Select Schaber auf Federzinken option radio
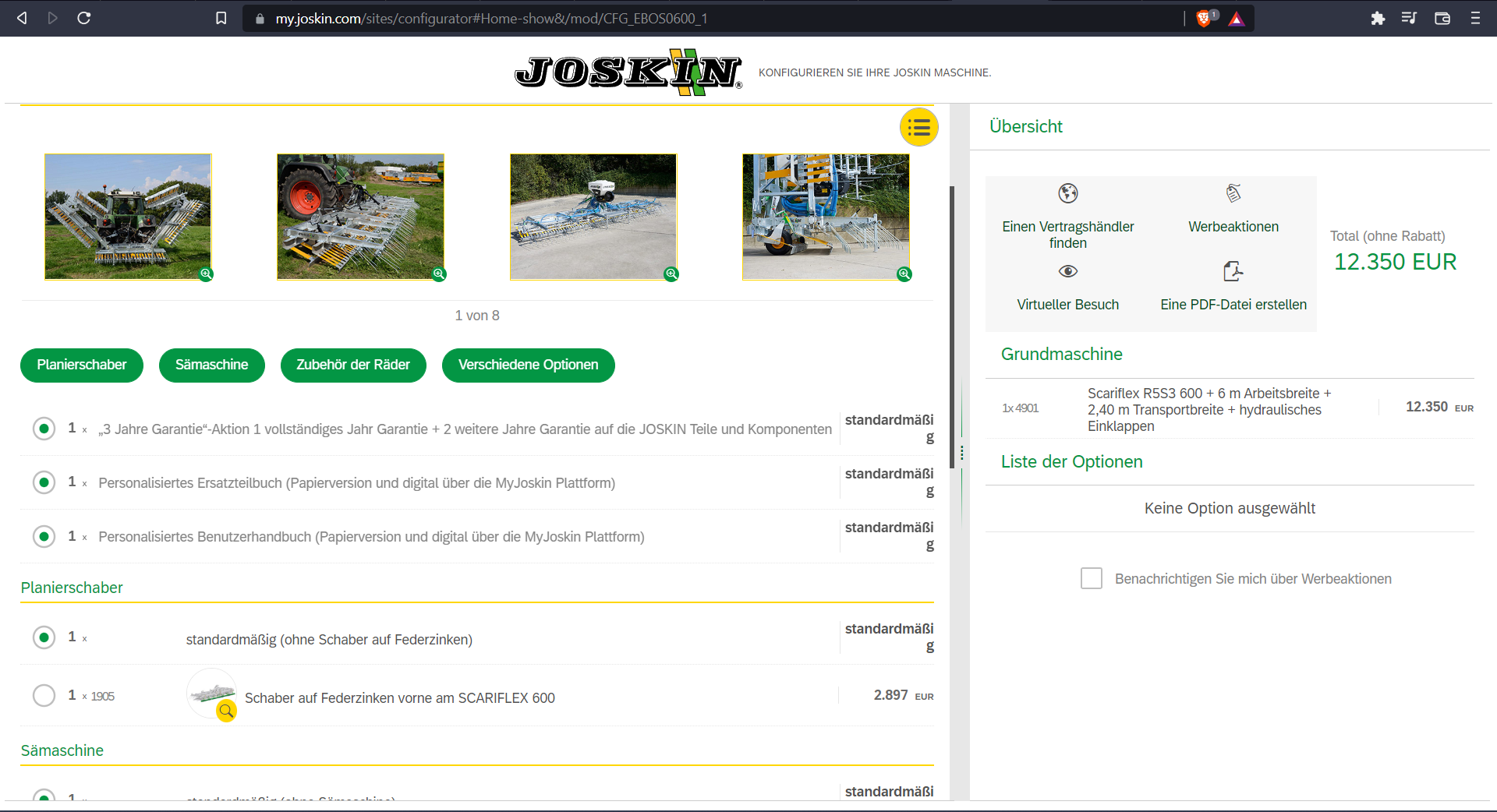This screenshot has width=1497, height=812. (x=44, y=695)
